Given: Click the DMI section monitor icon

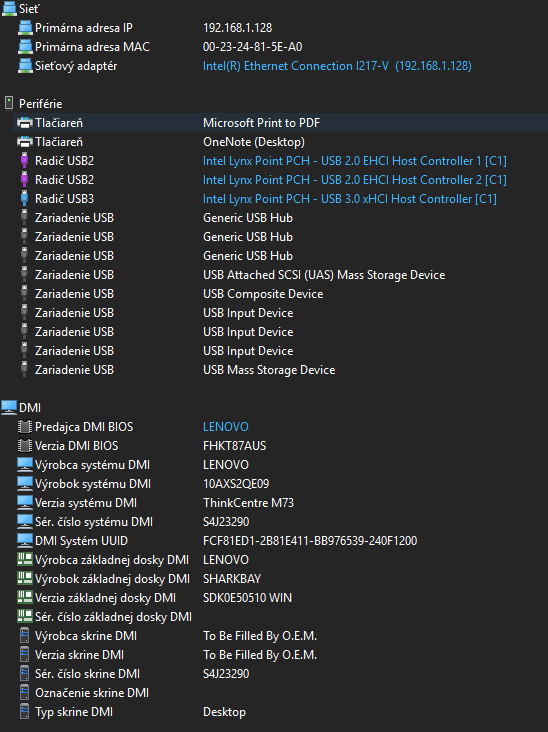Looking at the screenshot, I should (9, 408).
